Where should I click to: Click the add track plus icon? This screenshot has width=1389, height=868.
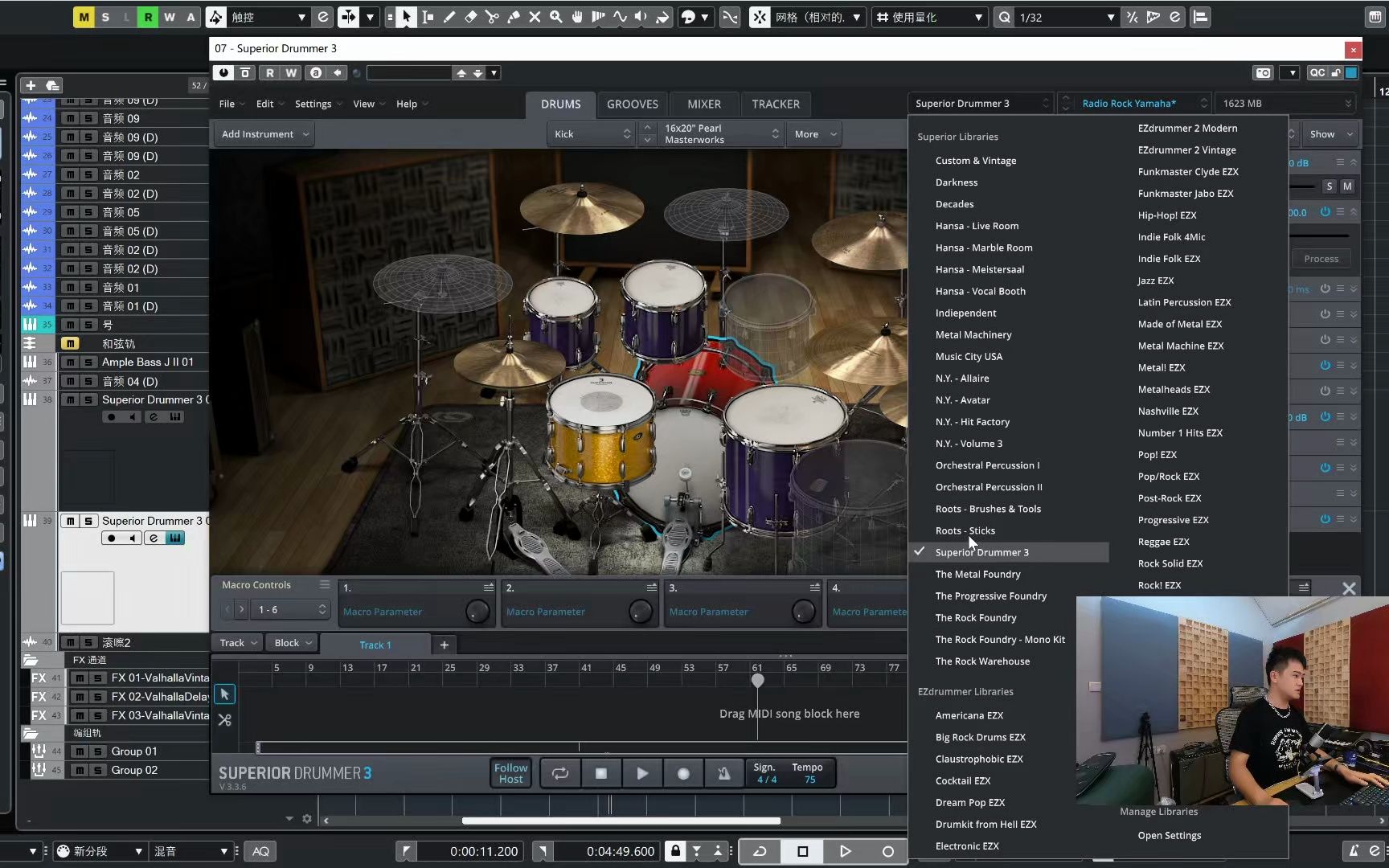pos(31,85)
